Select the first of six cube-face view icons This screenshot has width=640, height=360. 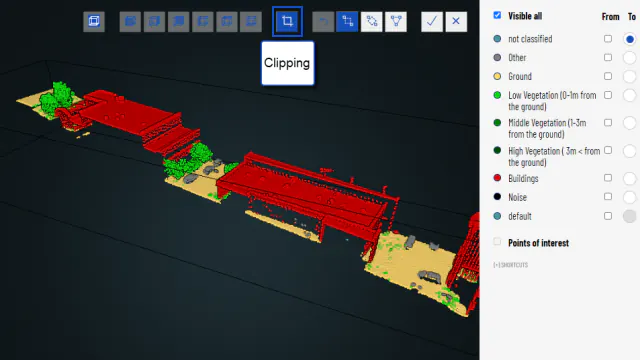[x=130, y=21]
